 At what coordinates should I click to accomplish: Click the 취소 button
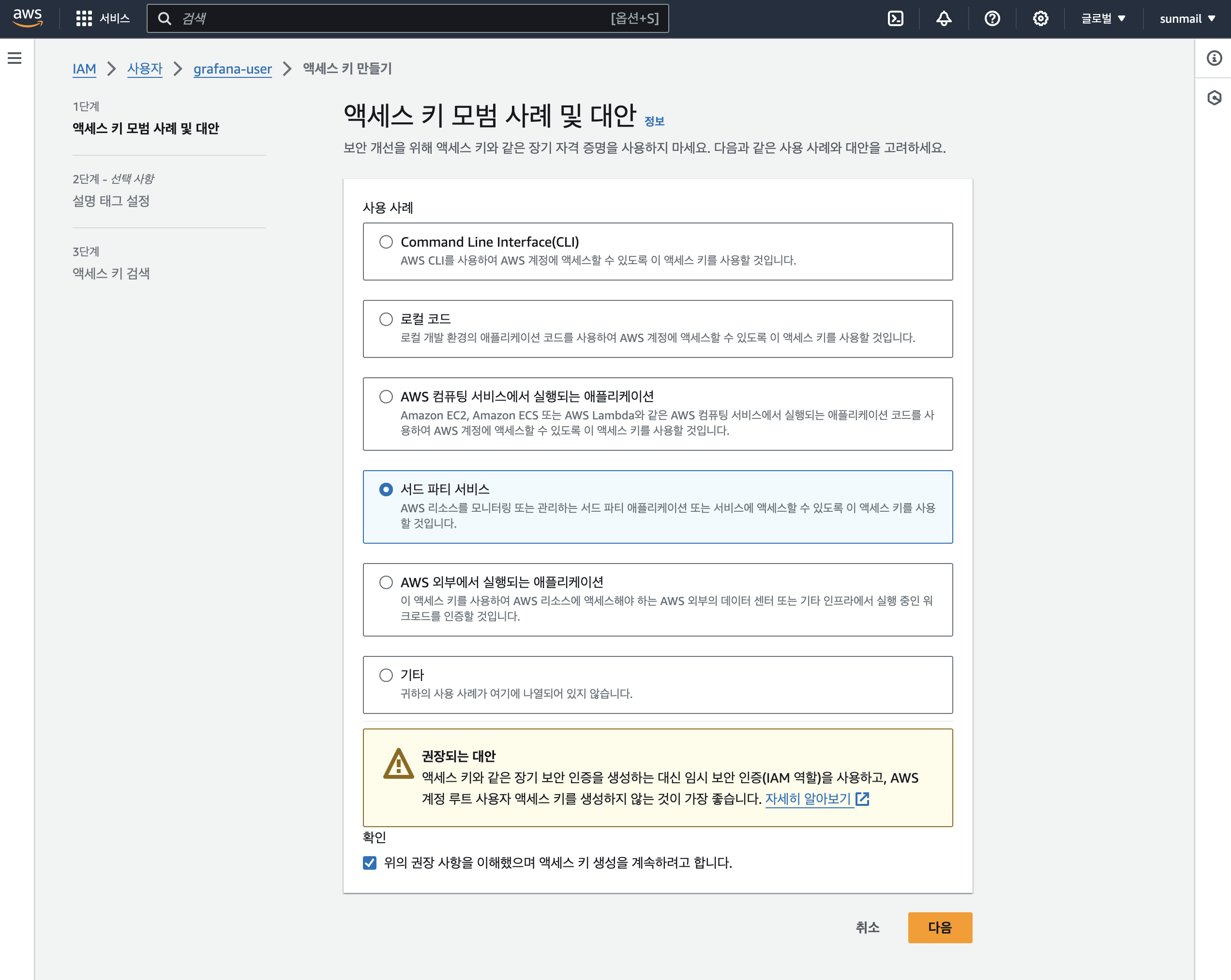867,927
